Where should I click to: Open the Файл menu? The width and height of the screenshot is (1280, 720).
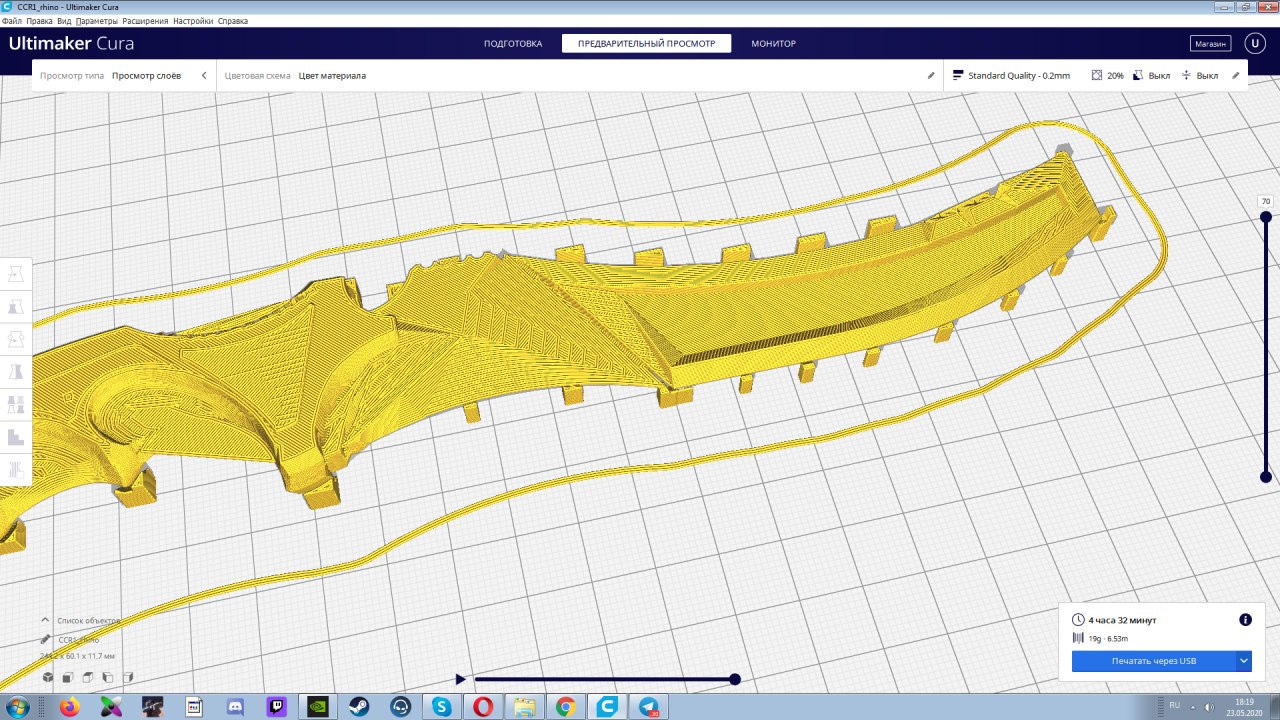[x=12, y=20]
